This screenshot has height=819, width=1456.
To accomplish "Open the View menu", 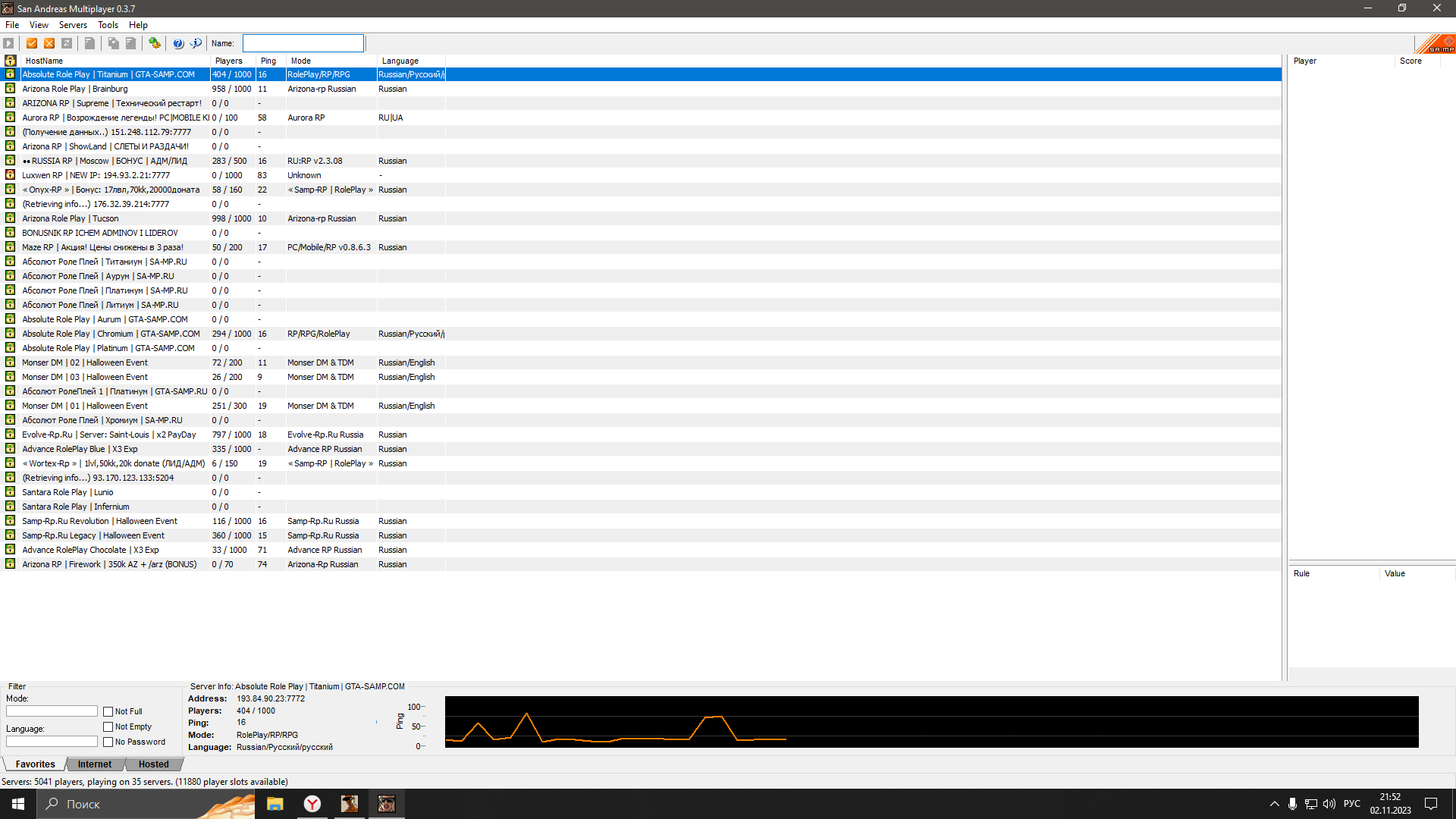I will (39, 25).
